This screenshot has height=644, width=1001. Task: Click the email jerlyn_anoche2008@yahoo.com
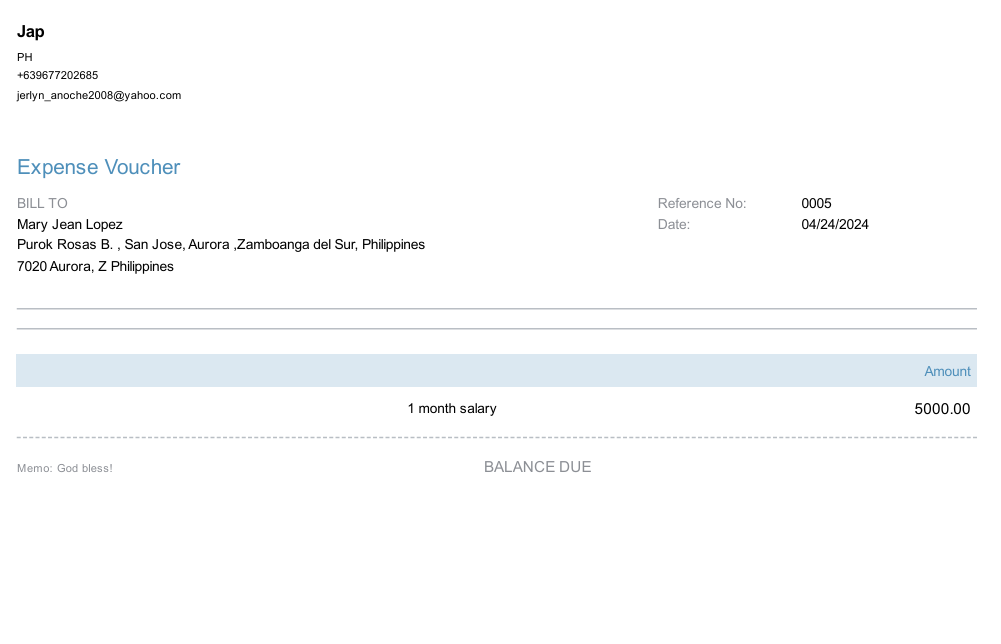point(99,95)
